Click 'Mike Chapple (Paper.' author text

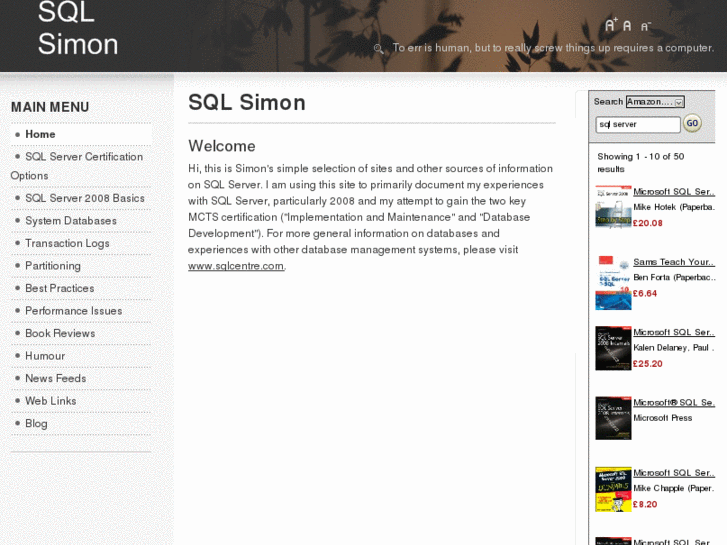(x=674, y=488)
